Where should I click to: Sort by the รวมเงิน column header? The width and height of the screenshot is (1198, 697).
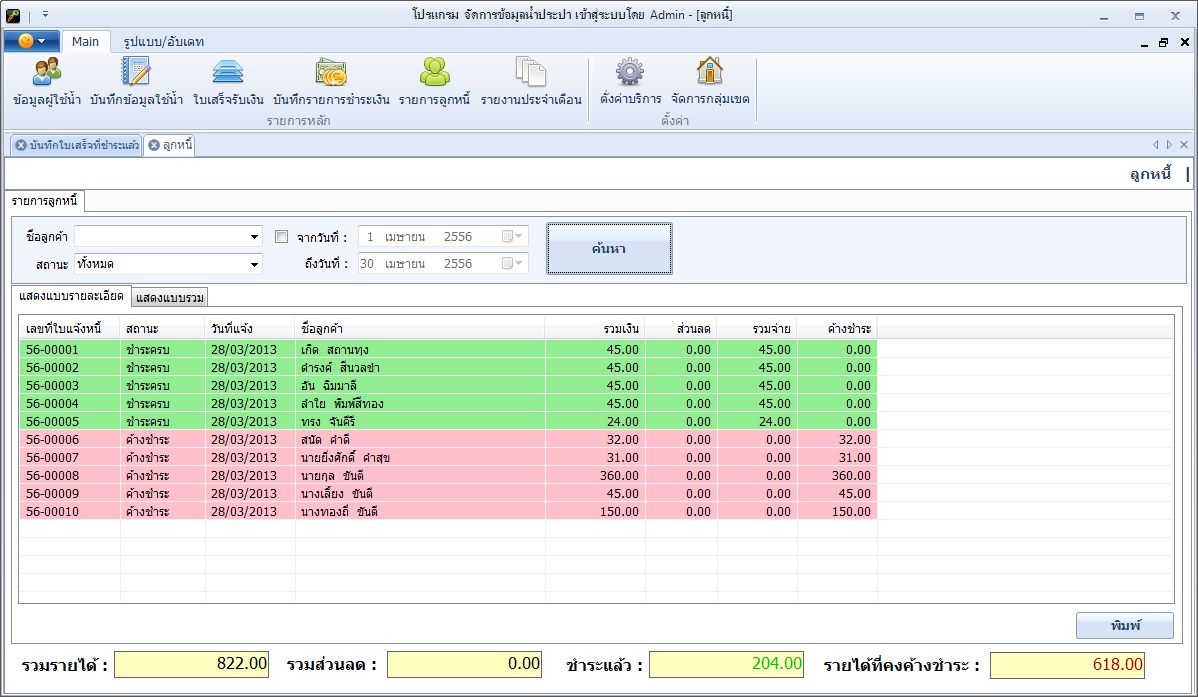(595, 329)
